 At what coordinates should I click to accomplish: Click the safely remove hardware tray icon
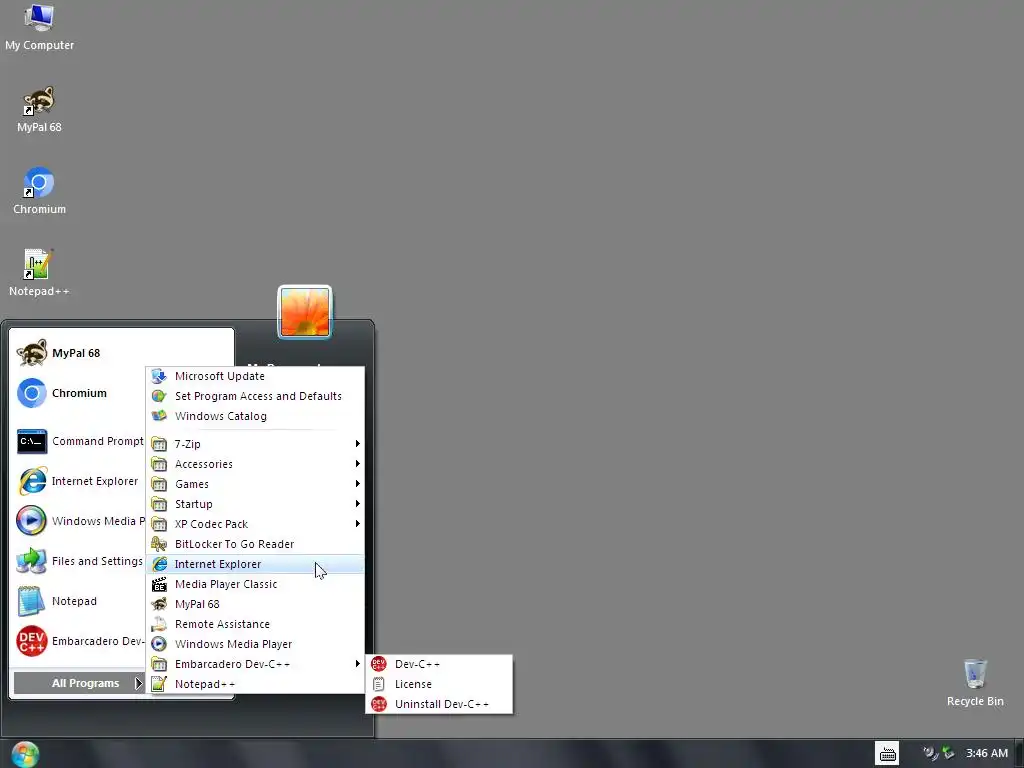tap(948, 754)
